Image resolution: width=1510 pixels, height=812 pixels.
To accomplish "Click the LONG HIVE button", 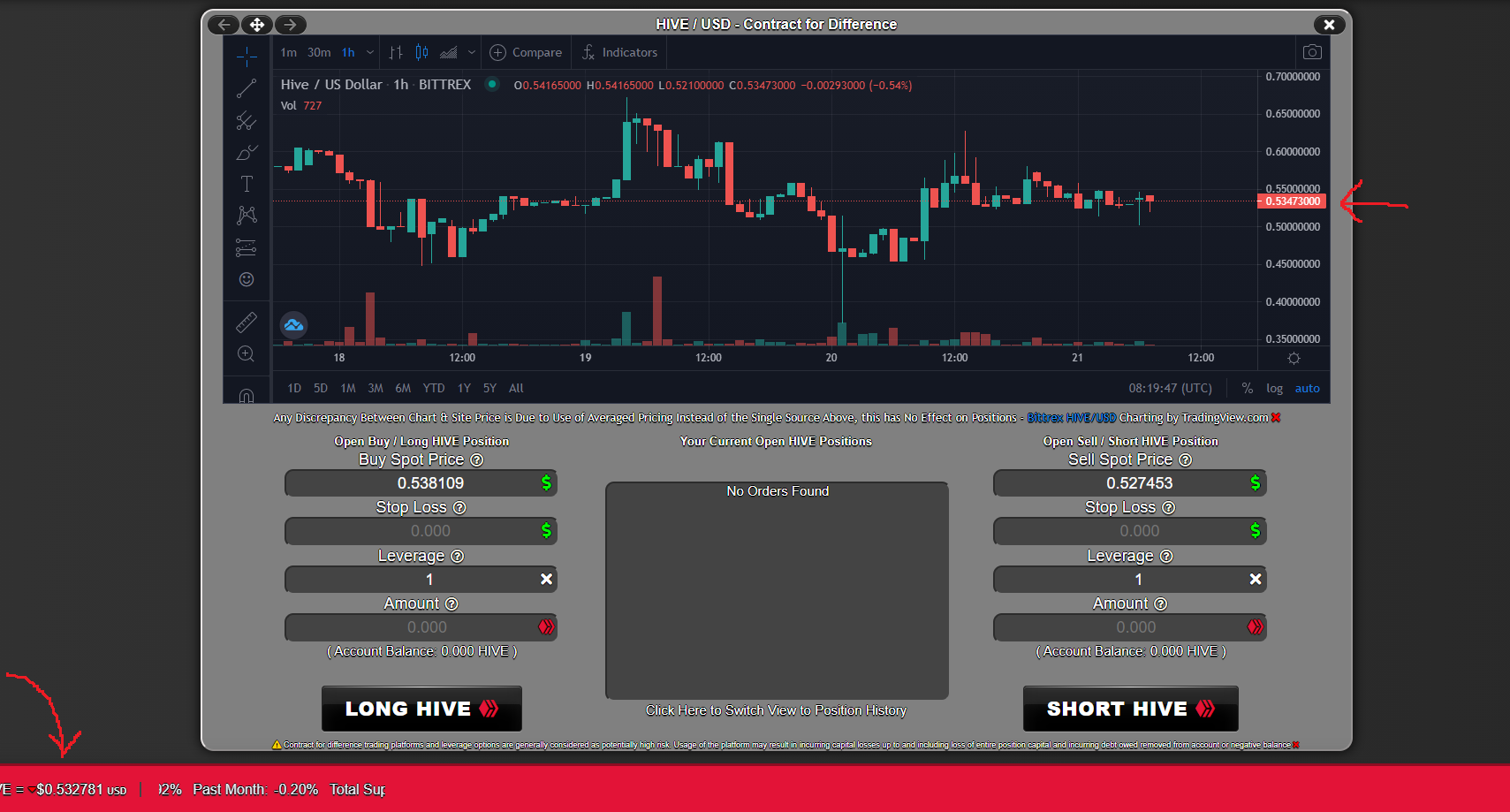I will tap(421, 709).
